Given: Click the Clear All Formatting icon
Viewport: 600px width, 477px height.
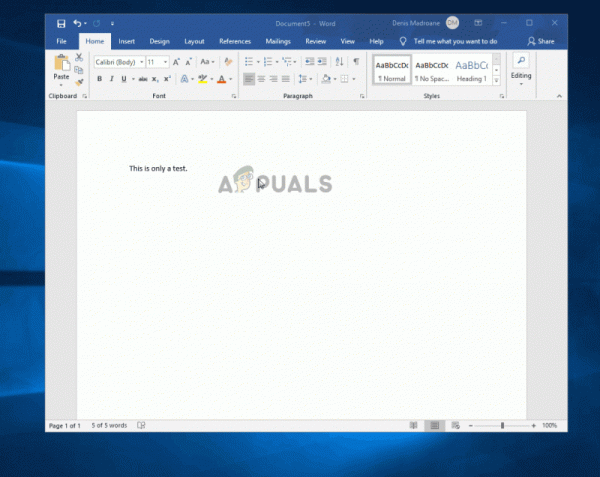Looking at the screenshot, I should point(228,62).
